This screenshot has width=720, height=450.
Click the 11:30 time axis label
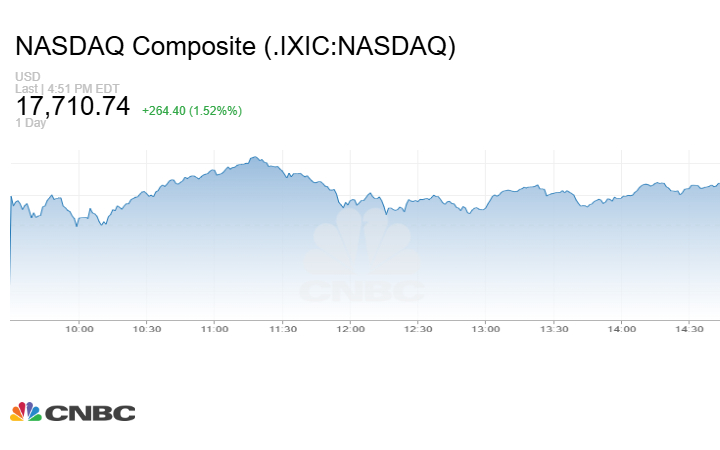click(282, 329)
